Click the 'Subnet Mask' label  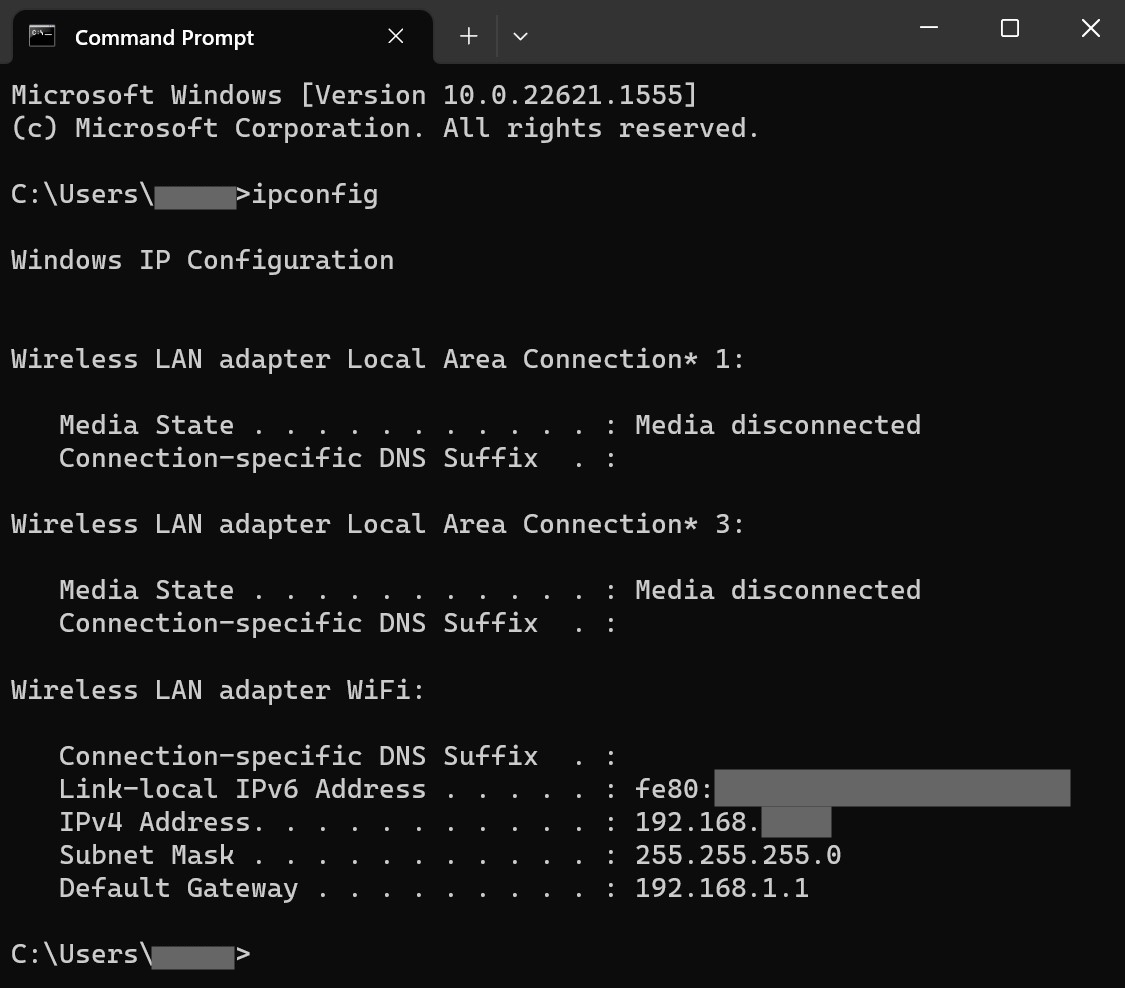pos(146,855)
